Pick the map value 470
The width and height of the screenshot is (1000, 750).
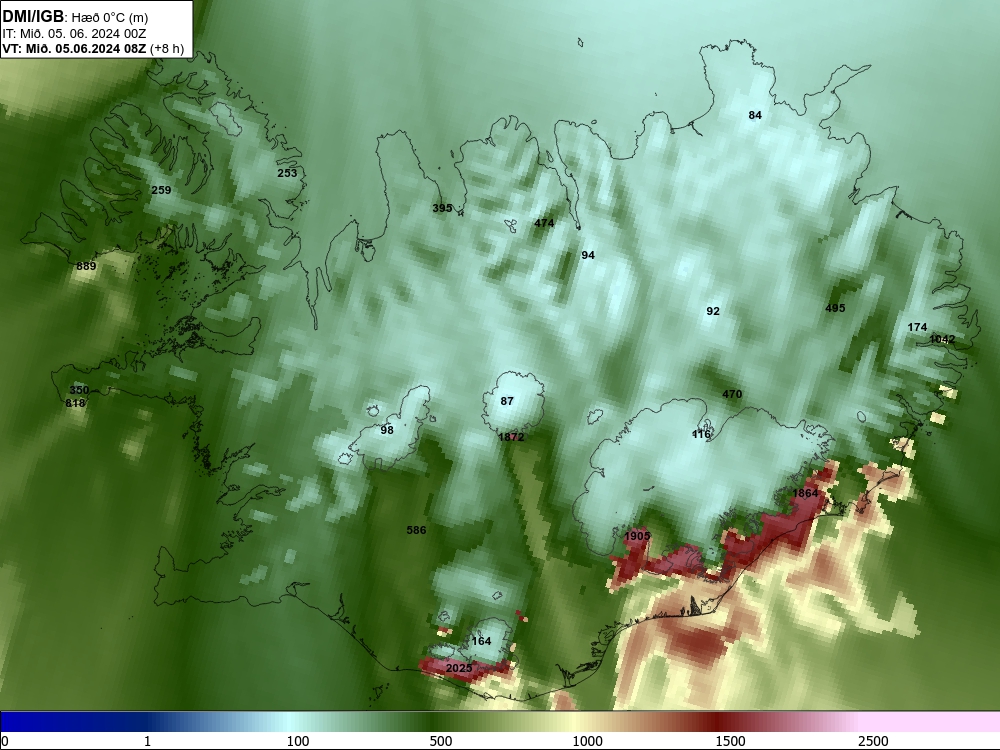point(732,394)
